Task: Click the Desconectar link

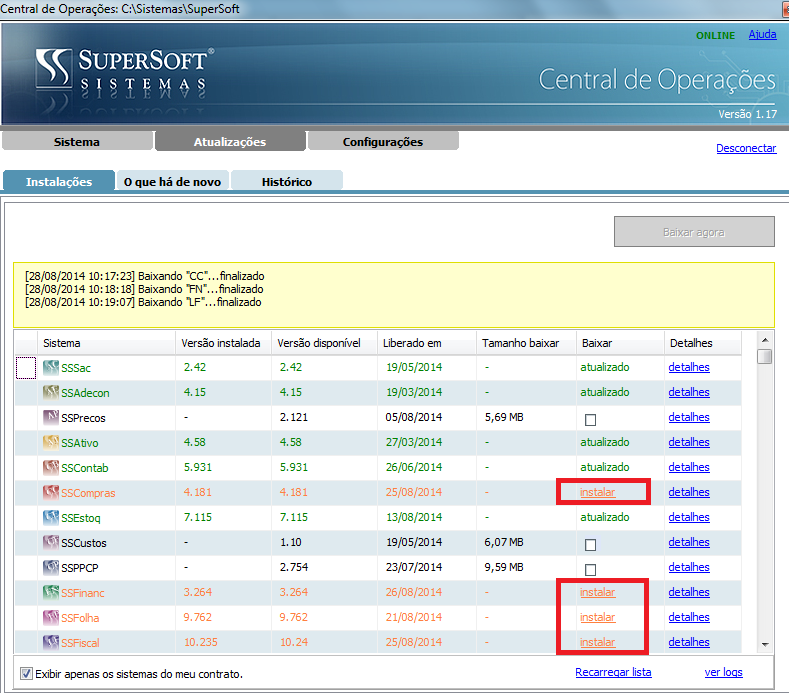Action: click(x=746, y=148)
